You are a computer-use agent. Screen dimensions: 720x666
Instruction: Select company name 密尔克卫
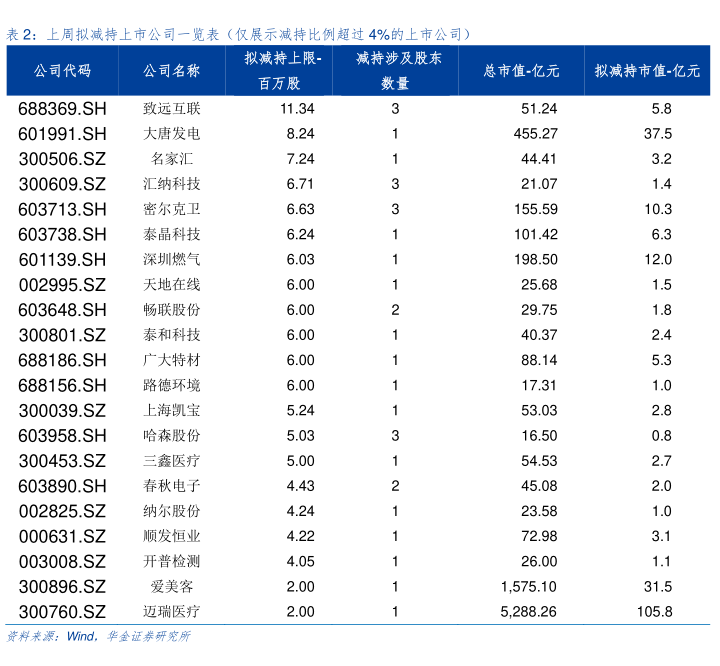[x=172, y=209]
